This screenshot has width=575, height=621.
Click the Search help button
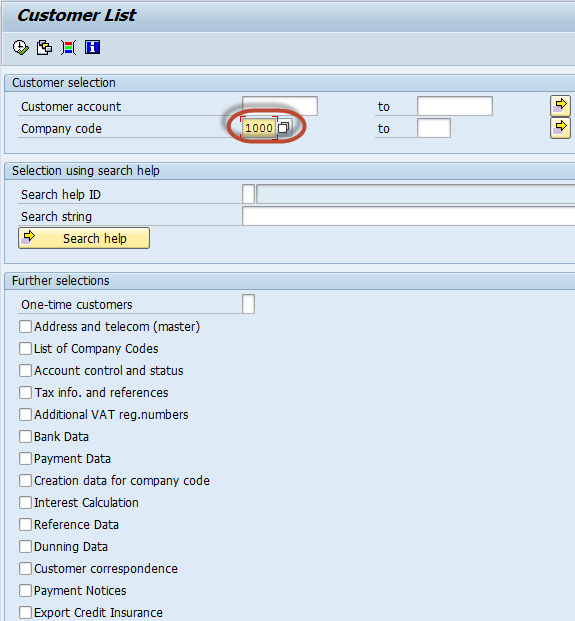click(x=84, y=238)
